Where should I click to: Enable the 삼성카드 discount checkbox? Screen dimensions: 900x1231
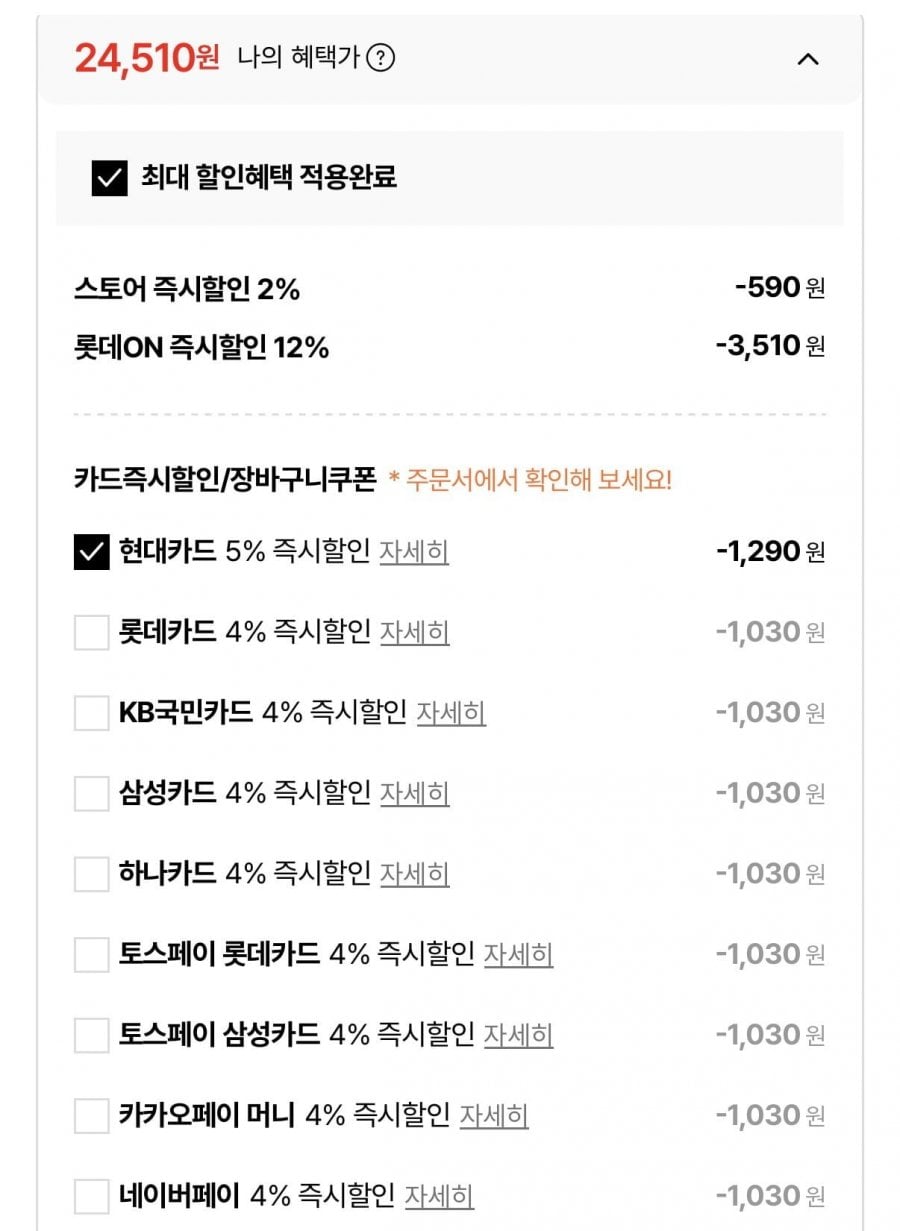coord(91,793)
